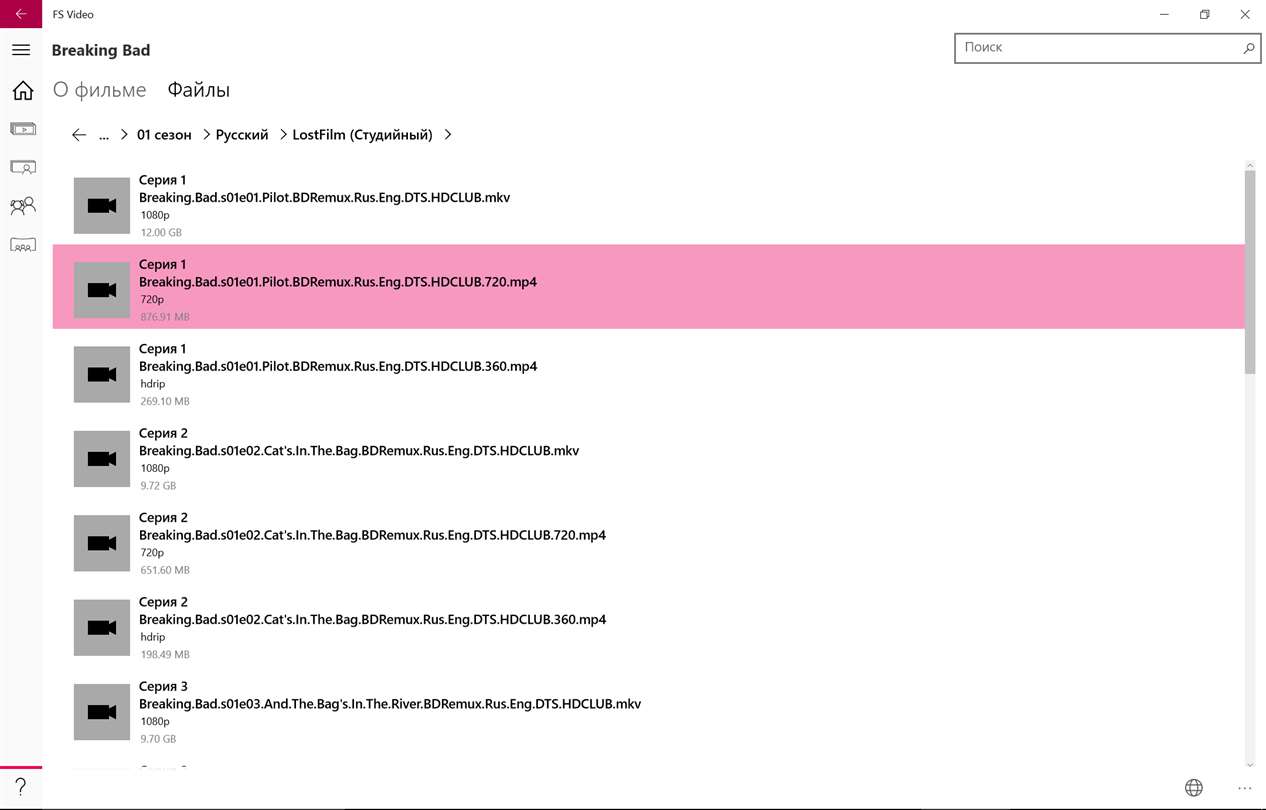Click thumbnail of Pilot 1080p mkv file

pos(102,206)
